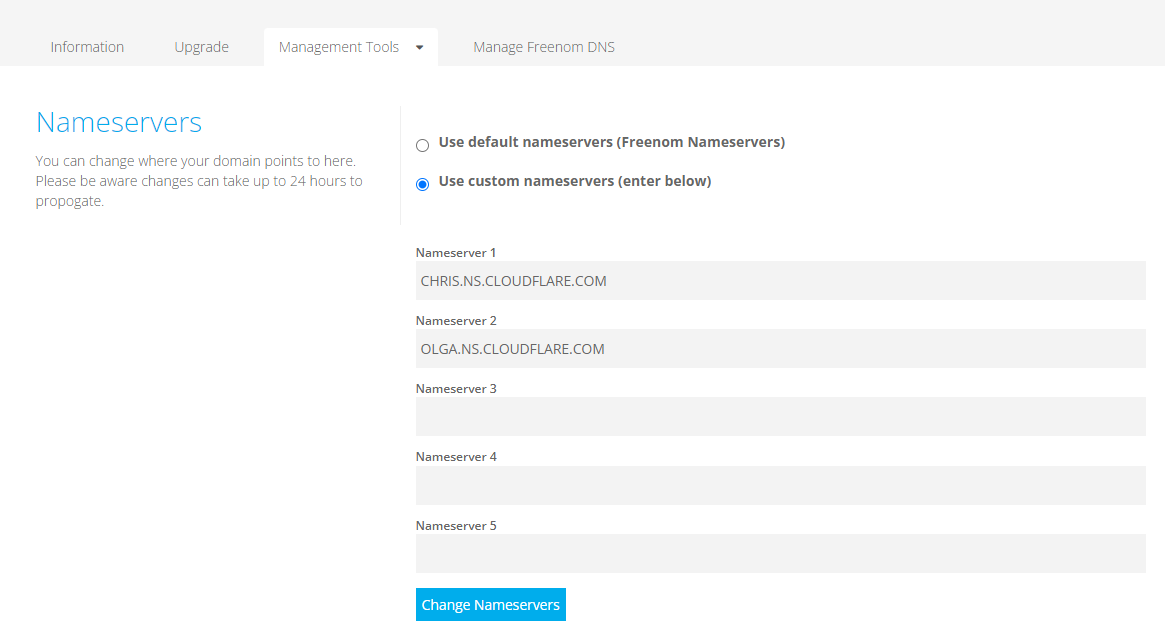The image size is (1165, 641).
Task: Click the empty Nameserver 3 input field
Action: coord(780,416)
